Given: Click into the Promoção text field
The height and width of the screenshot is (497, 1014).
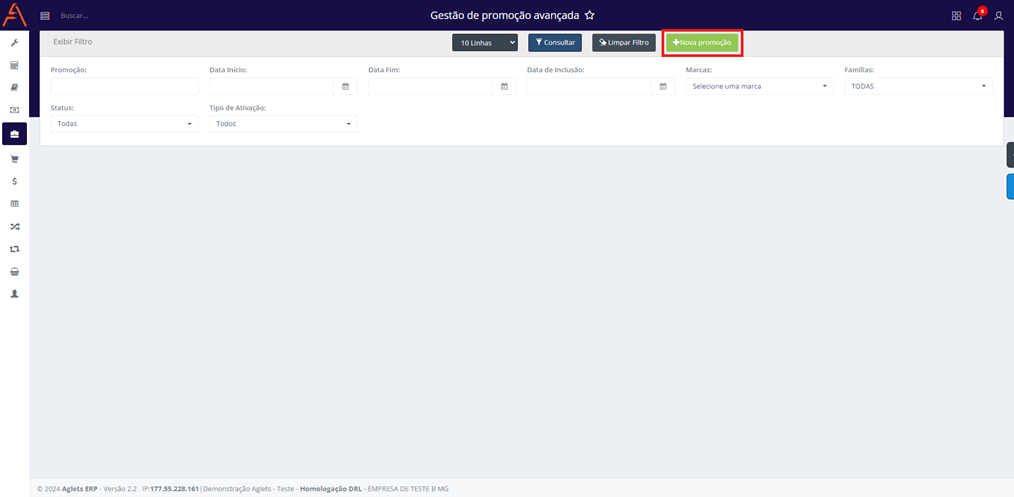Looking at the screenshot, I should coord(124,87).
